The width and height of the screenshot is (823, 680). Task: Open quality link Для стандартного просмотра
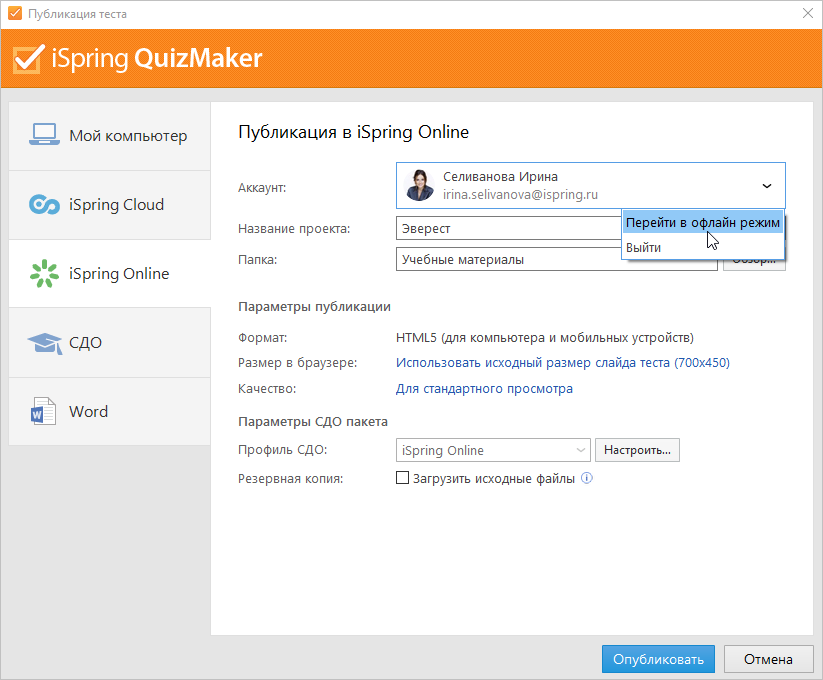(484, 389)
